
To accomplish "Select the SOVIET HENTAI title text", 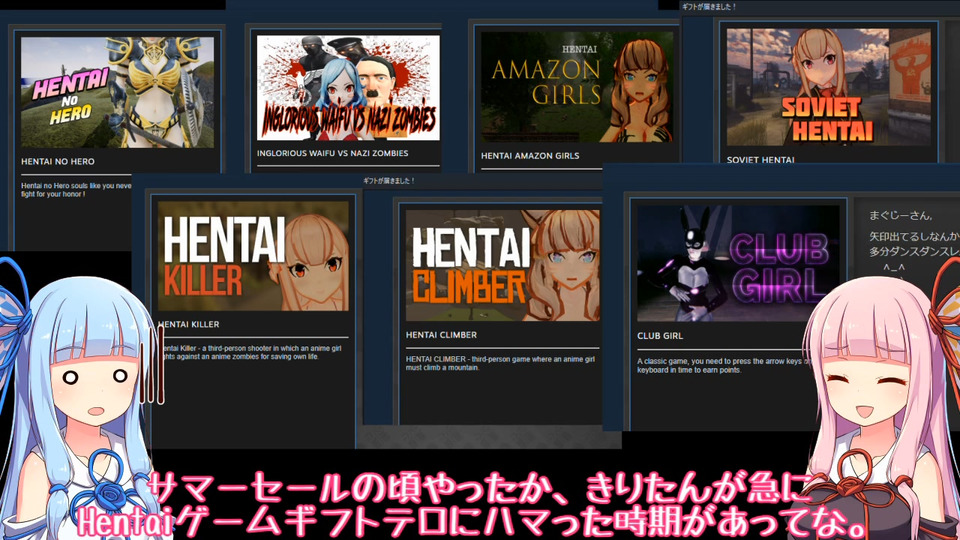I will tap(760, 160).
